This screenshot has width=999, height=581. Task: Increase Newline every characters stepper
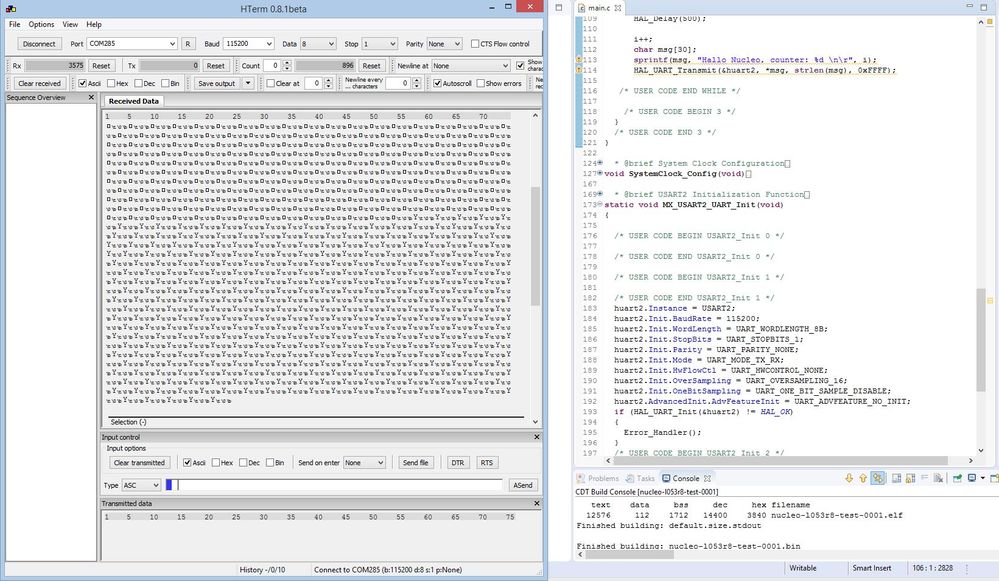(x=416, y=80)
